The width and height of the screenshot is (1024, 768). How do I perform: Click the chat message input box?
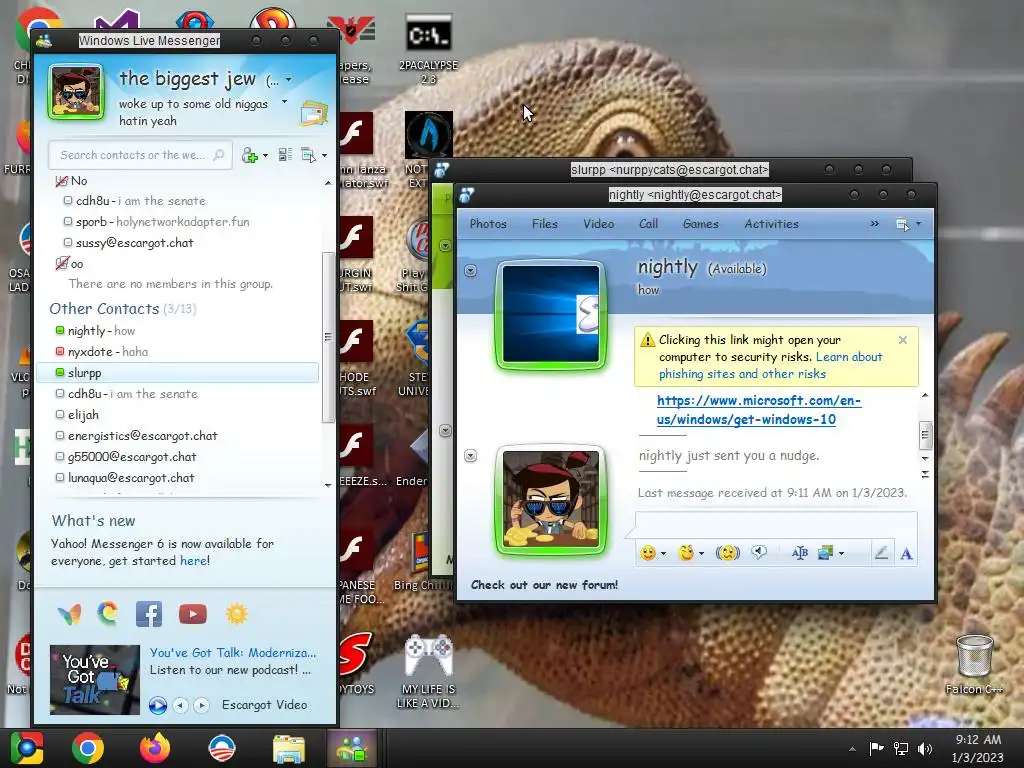(776, 525)
